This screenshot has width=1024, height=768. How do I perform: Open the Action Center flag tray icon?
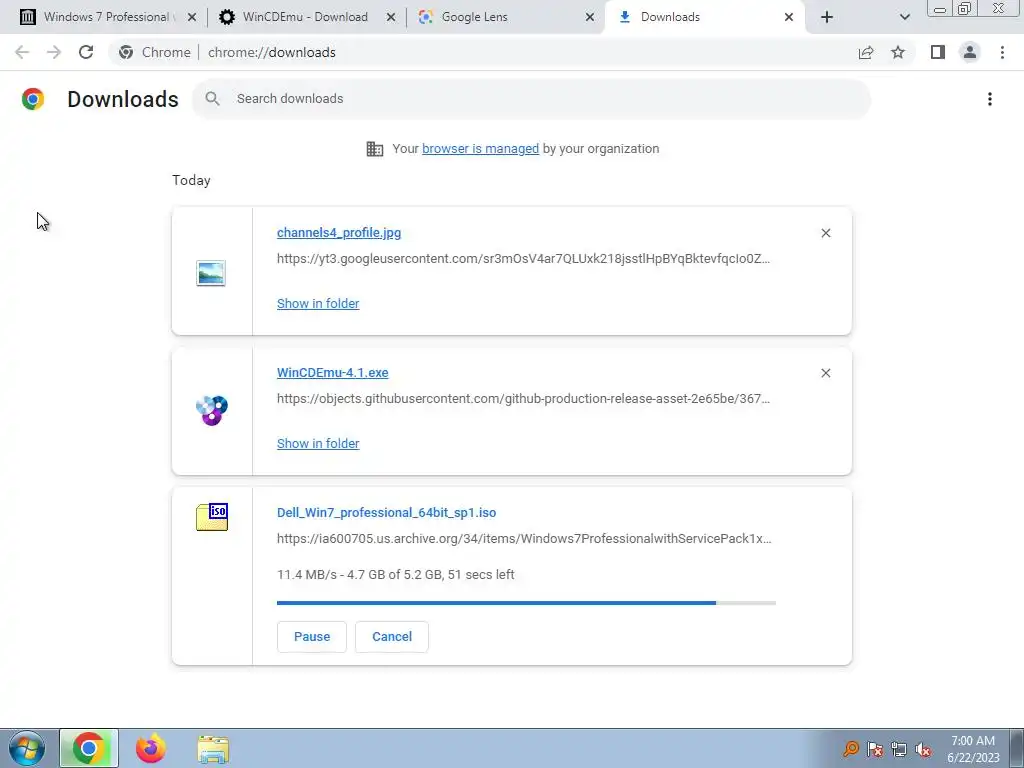point(875,750)
